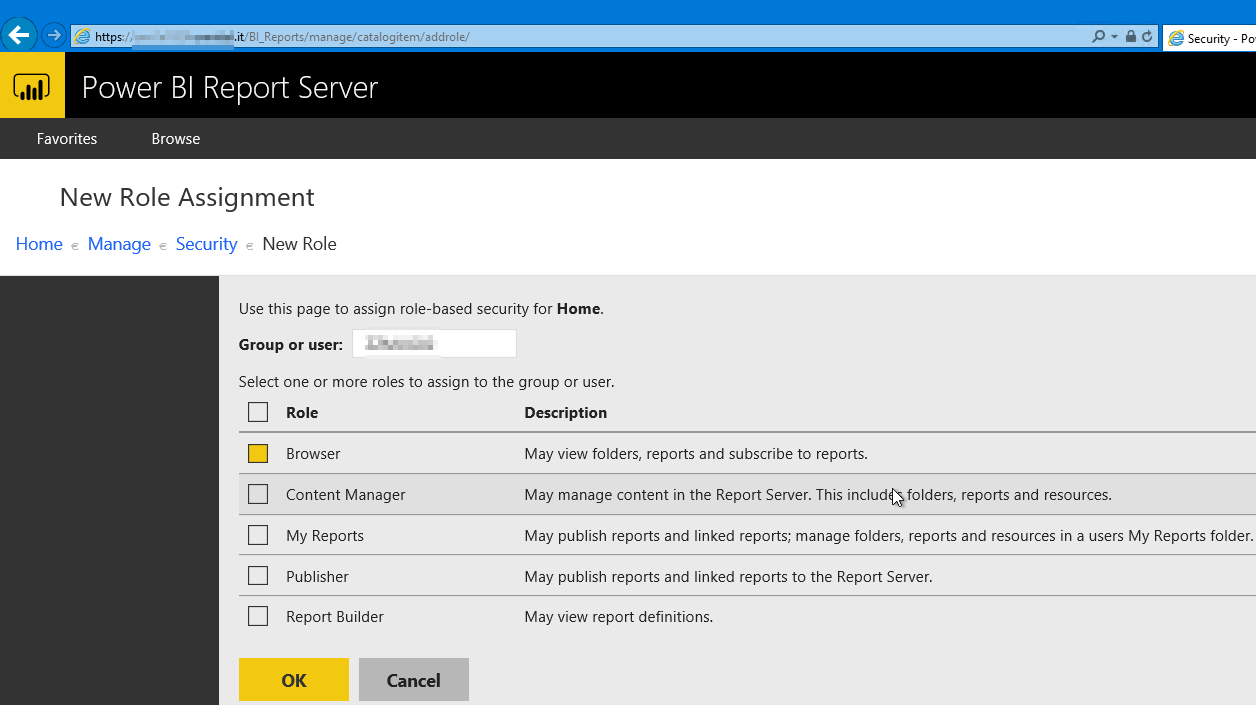Enable the Content Manager role
This screenshot has width=1256, height=705.
pyautogui.click(x=258, y=494)
